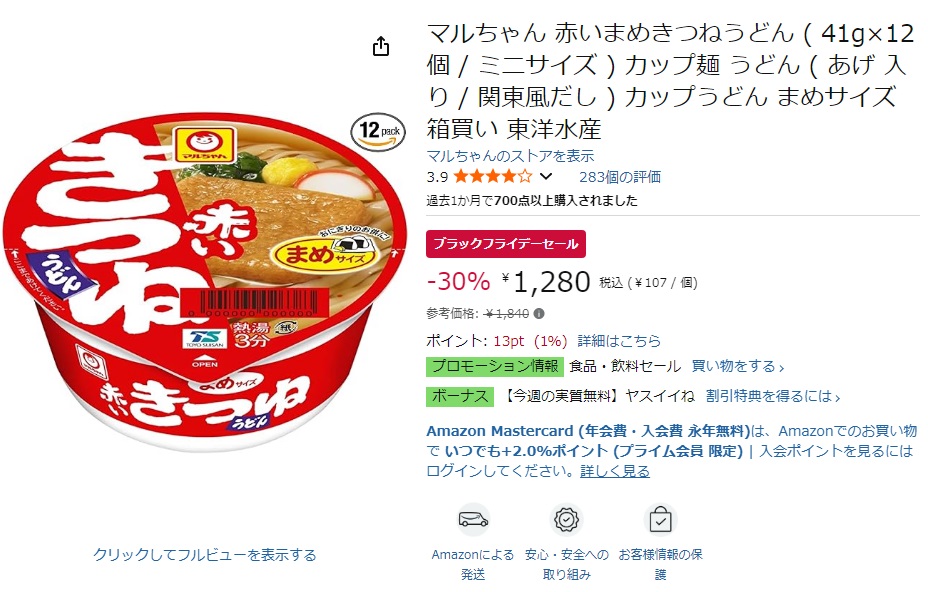Screen dimensions: 928x592
Task: Click the customer information protection icon
Action: click(660, 520)
